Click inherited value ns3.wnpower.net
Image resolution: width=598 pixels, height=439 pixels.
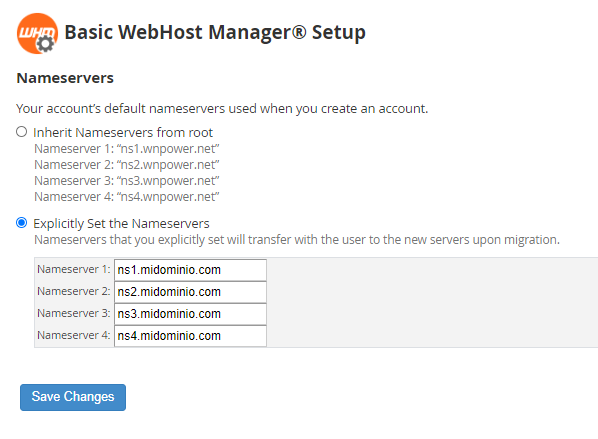(x=168, y=181)
